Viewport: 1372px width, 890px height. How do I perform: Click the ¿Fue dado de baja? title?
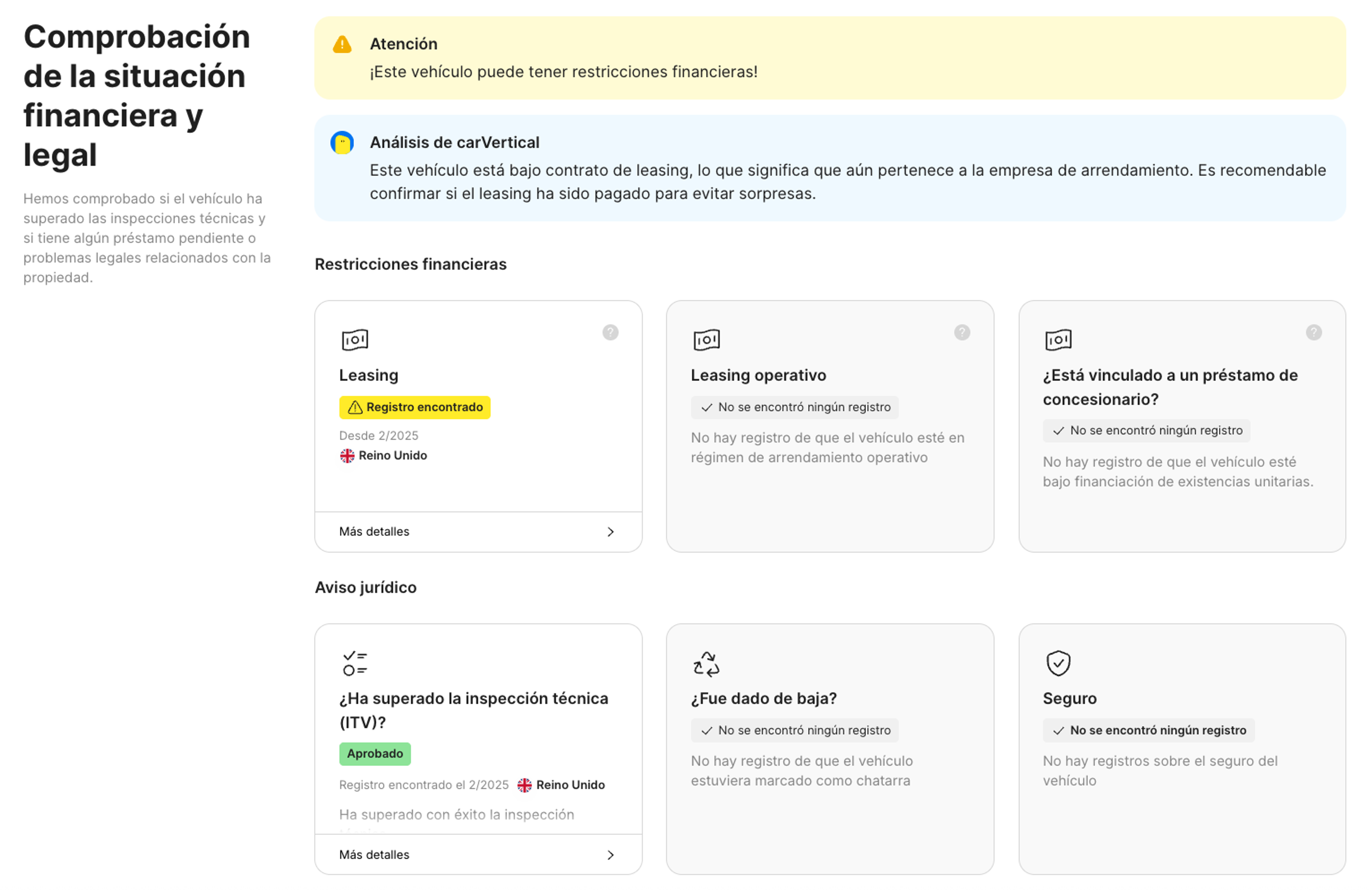point(764,698)
